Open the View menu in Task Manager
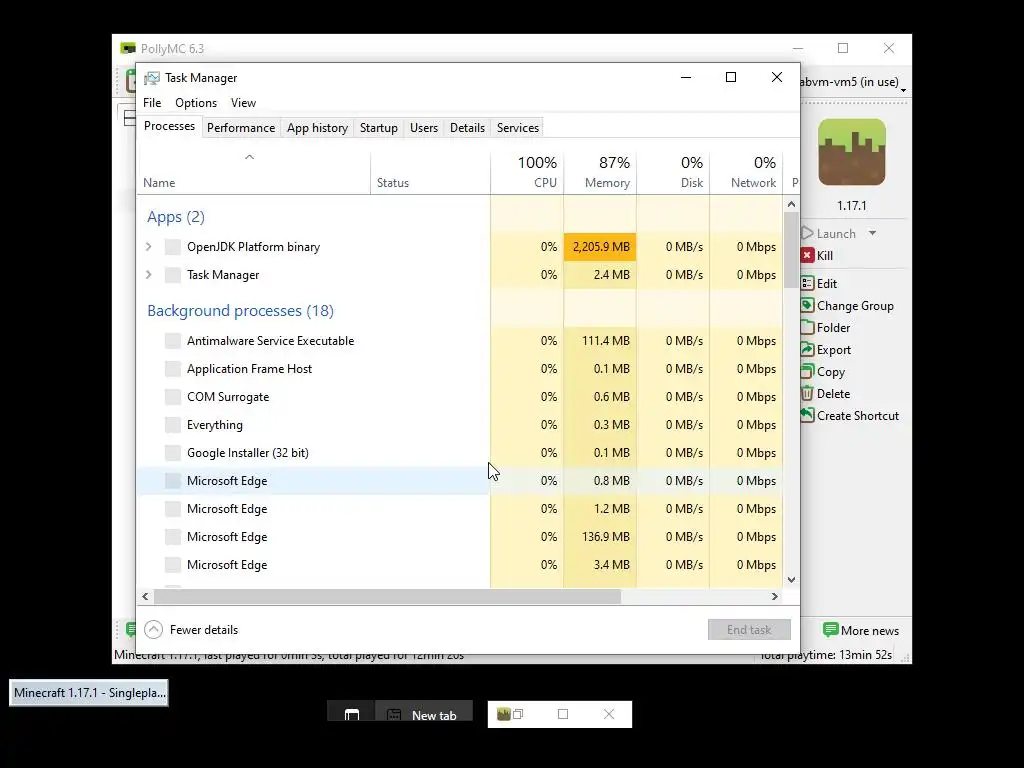1024x768 pixels. [243, 103]
